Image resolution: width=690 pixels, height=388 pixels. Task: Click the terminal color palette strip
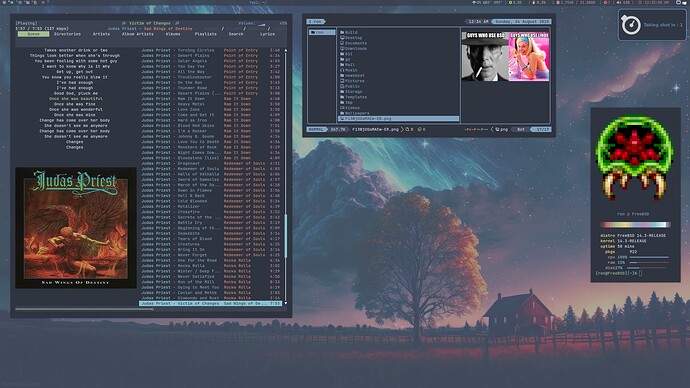tap(635, 224)
